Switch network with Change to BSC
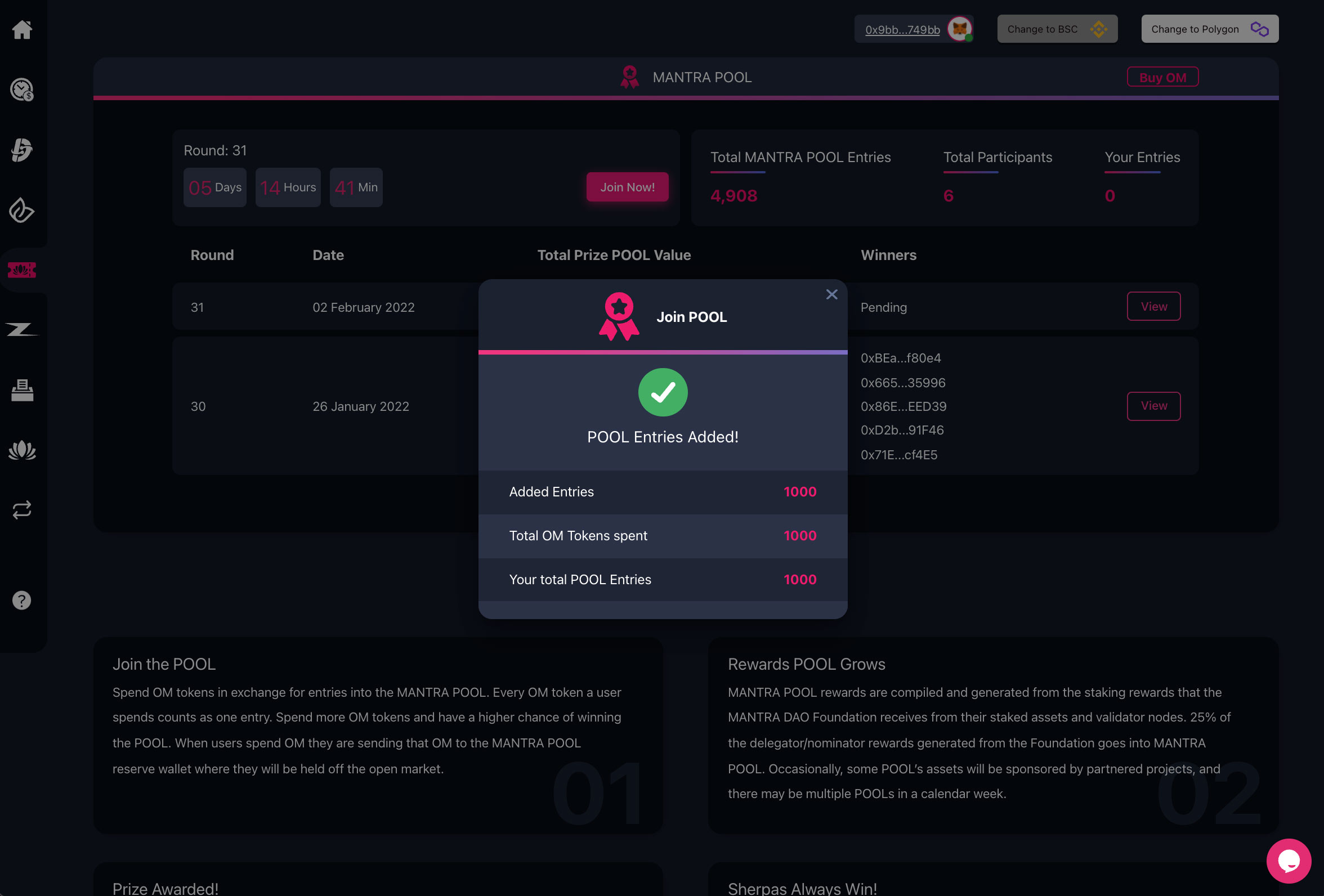Image resolution: width=1324 pixels, height=896 pixels. point(1057,29)
